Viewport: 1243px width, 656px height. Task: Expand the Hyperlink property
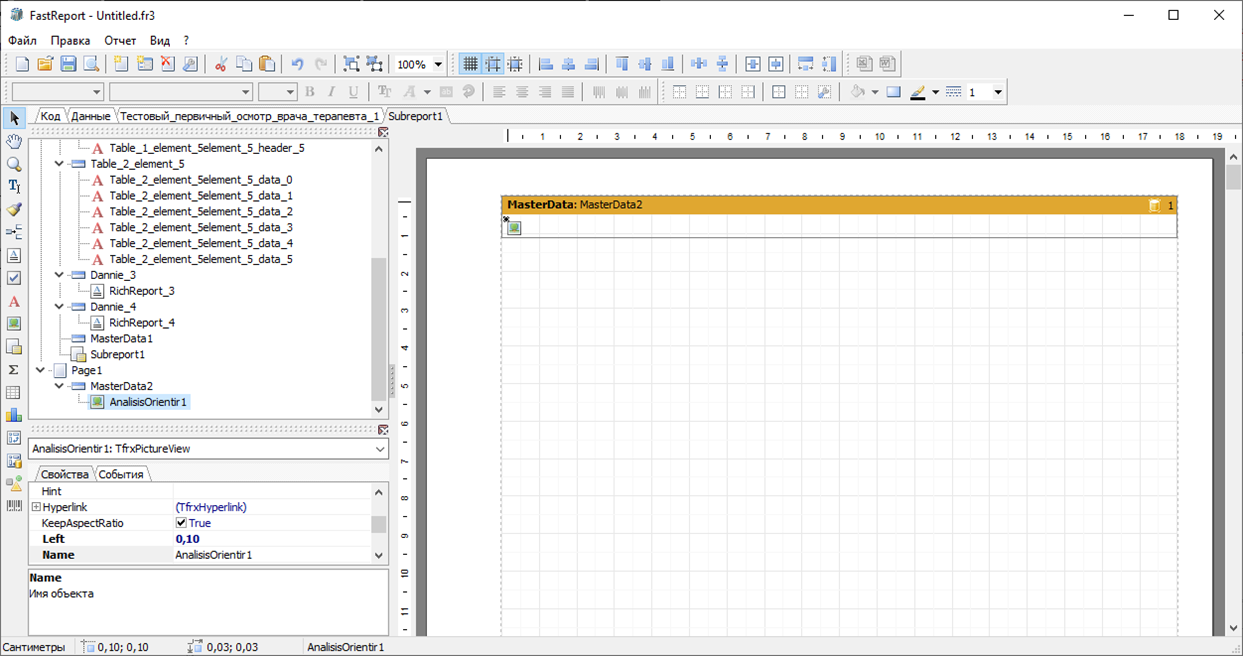pyautogui.click(x=35, y=508)
